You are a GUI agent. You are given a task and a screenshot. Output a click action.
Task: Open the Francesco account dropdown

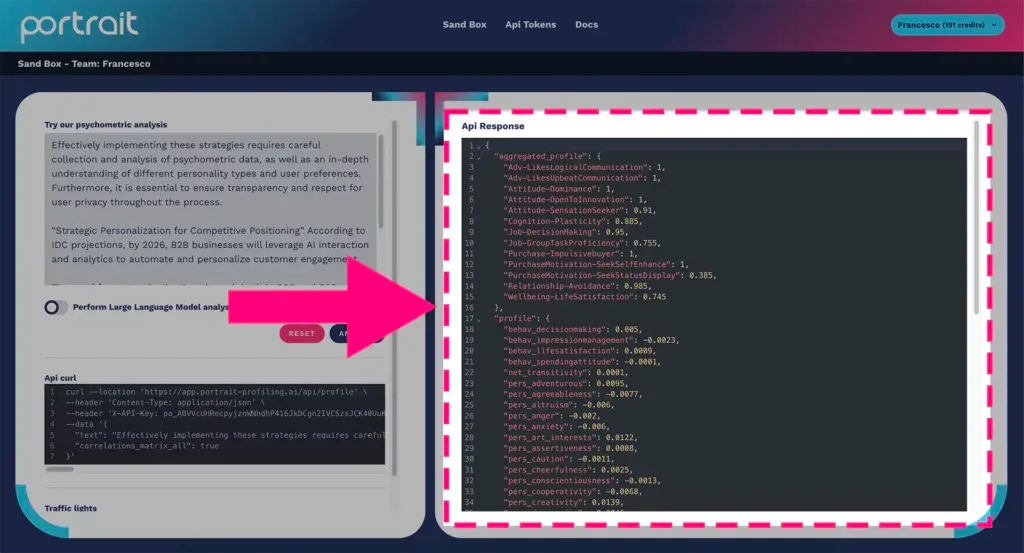947,25
